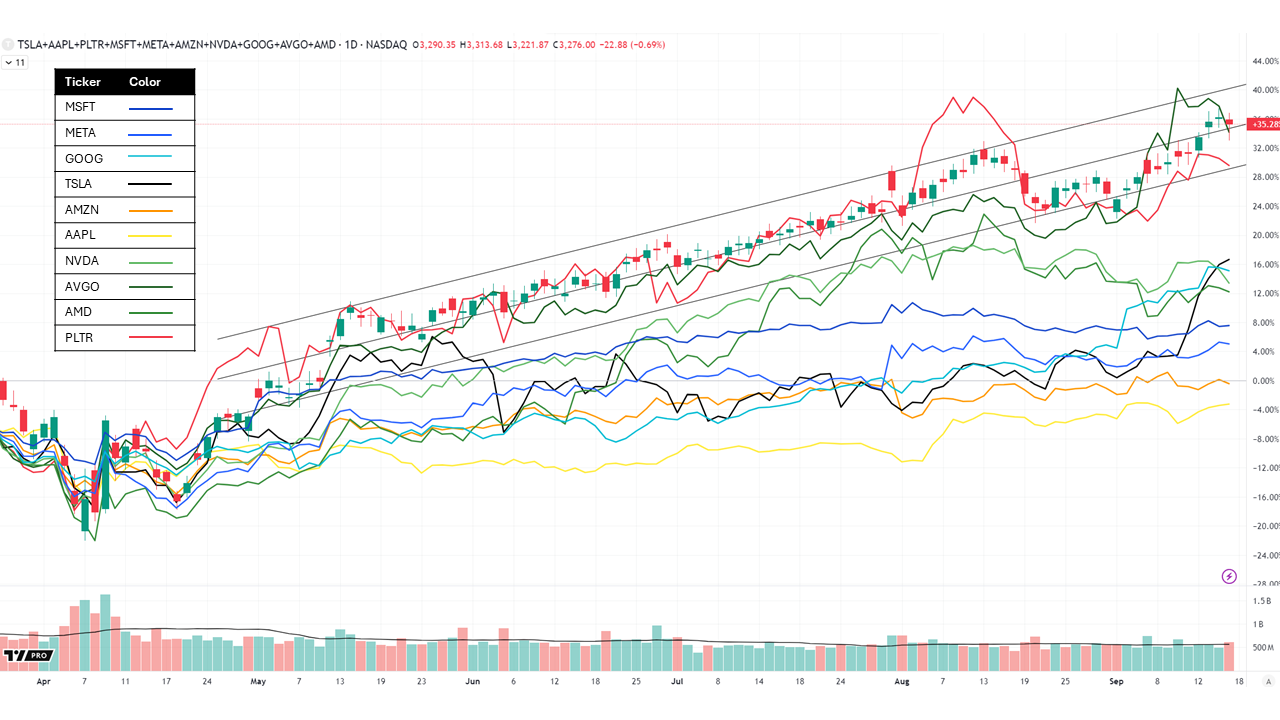
Task: Expand the indicator legend showing 11
Action: pos(15,62)
